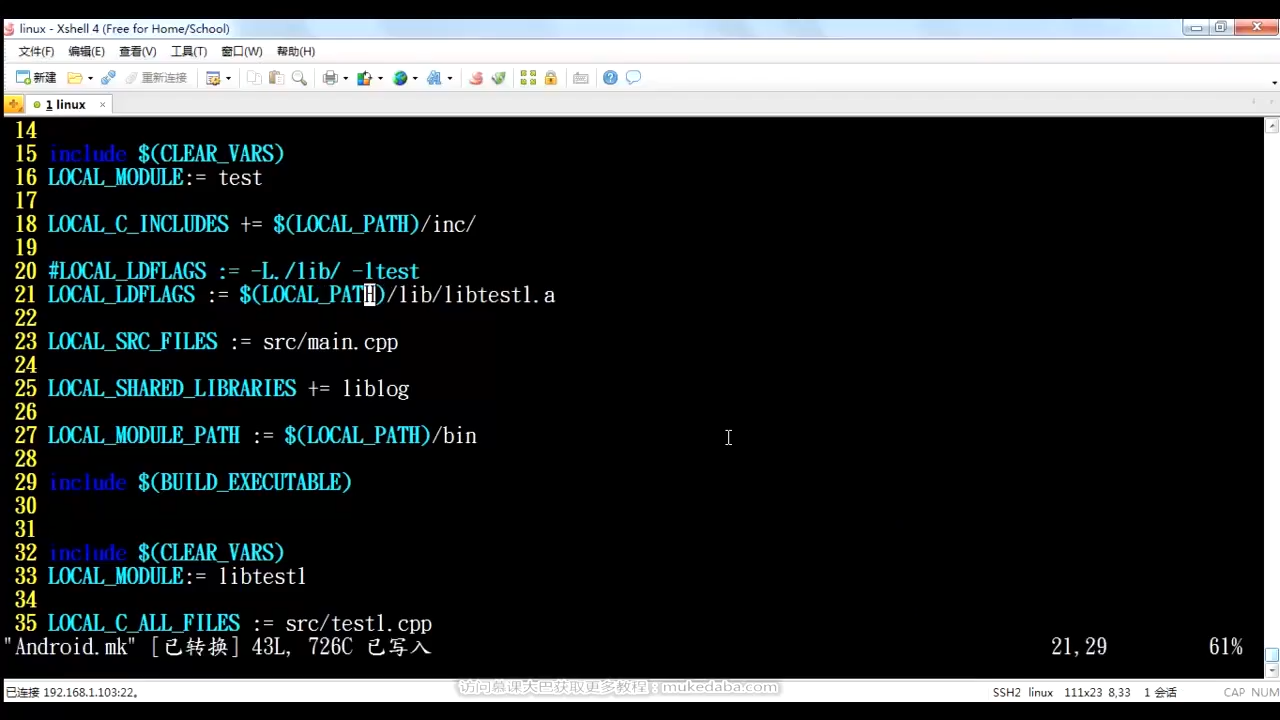Viewport: 1280px width, 720px height.
Task: Click 'LOCAL_MODULE_PATH' on line 27
Action: pos(144,436)
